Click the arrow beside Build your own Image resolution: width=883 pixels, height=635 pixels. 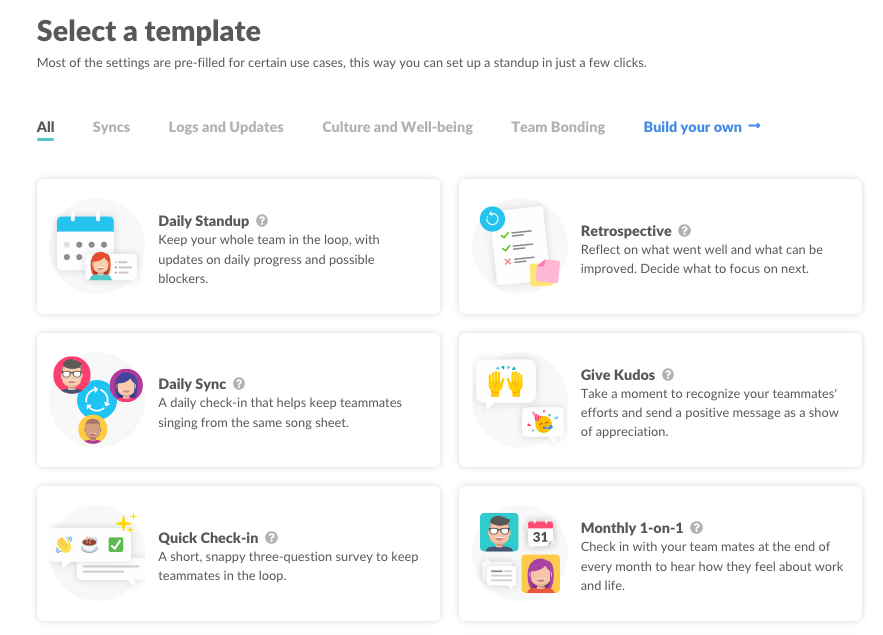tap(755, 126)
